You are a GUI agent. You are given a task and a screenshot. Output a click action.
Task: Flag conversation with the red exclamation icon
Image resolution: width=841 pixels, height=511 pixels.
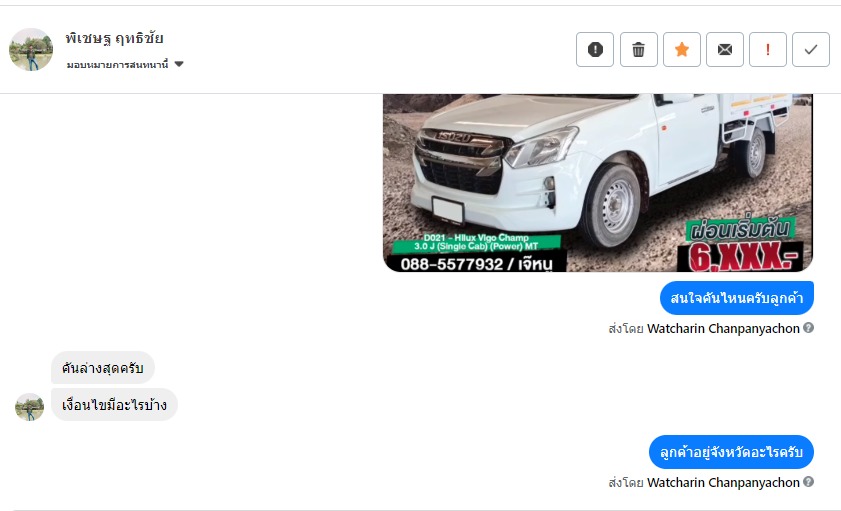tap(768, 49)
